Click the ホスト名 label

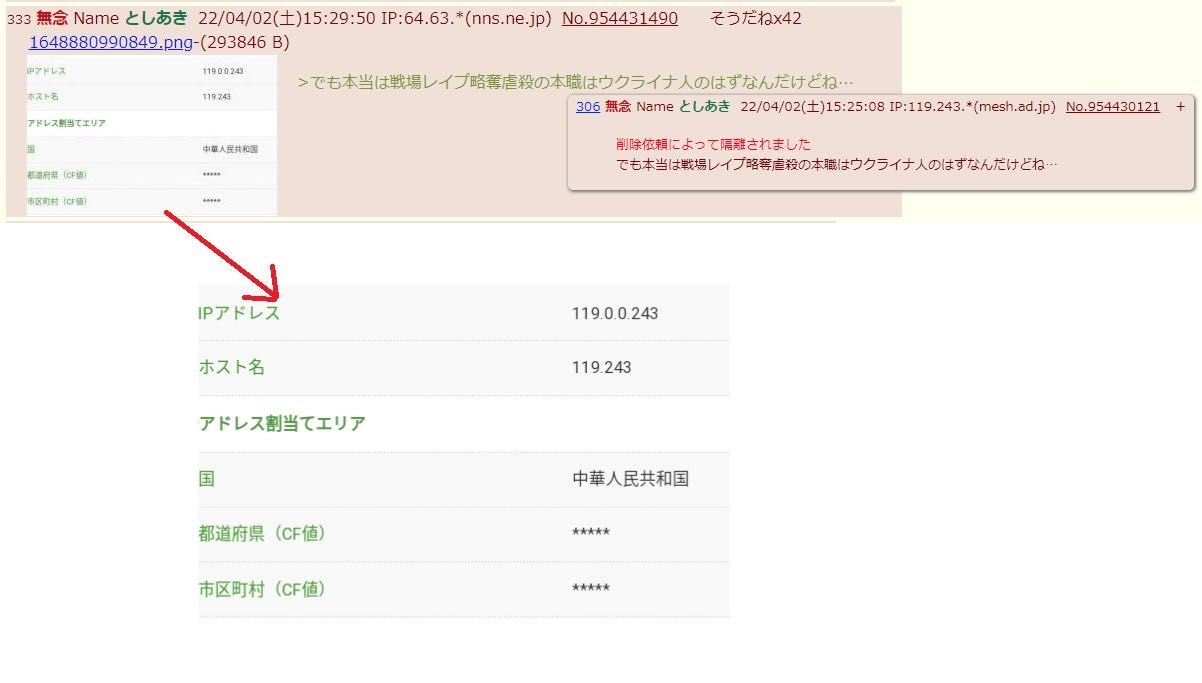pos(232,367)
